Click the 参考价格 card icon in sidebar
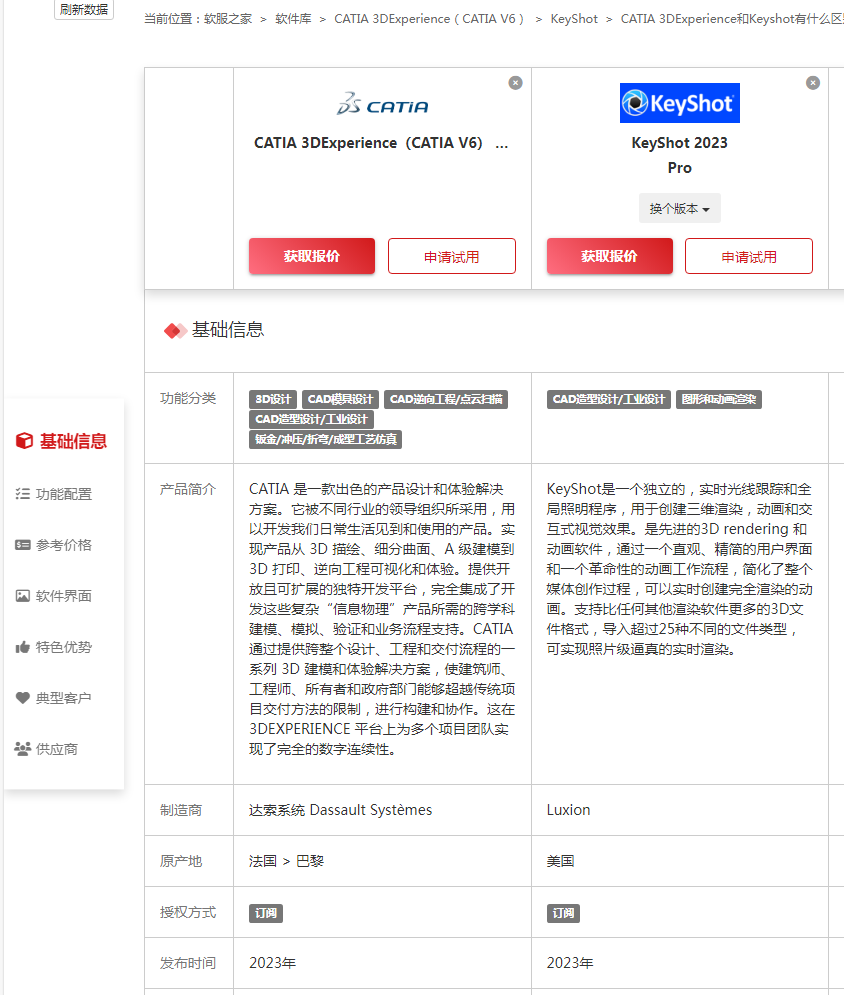Viewport: 844px width, 995px height. click(23, 544)
